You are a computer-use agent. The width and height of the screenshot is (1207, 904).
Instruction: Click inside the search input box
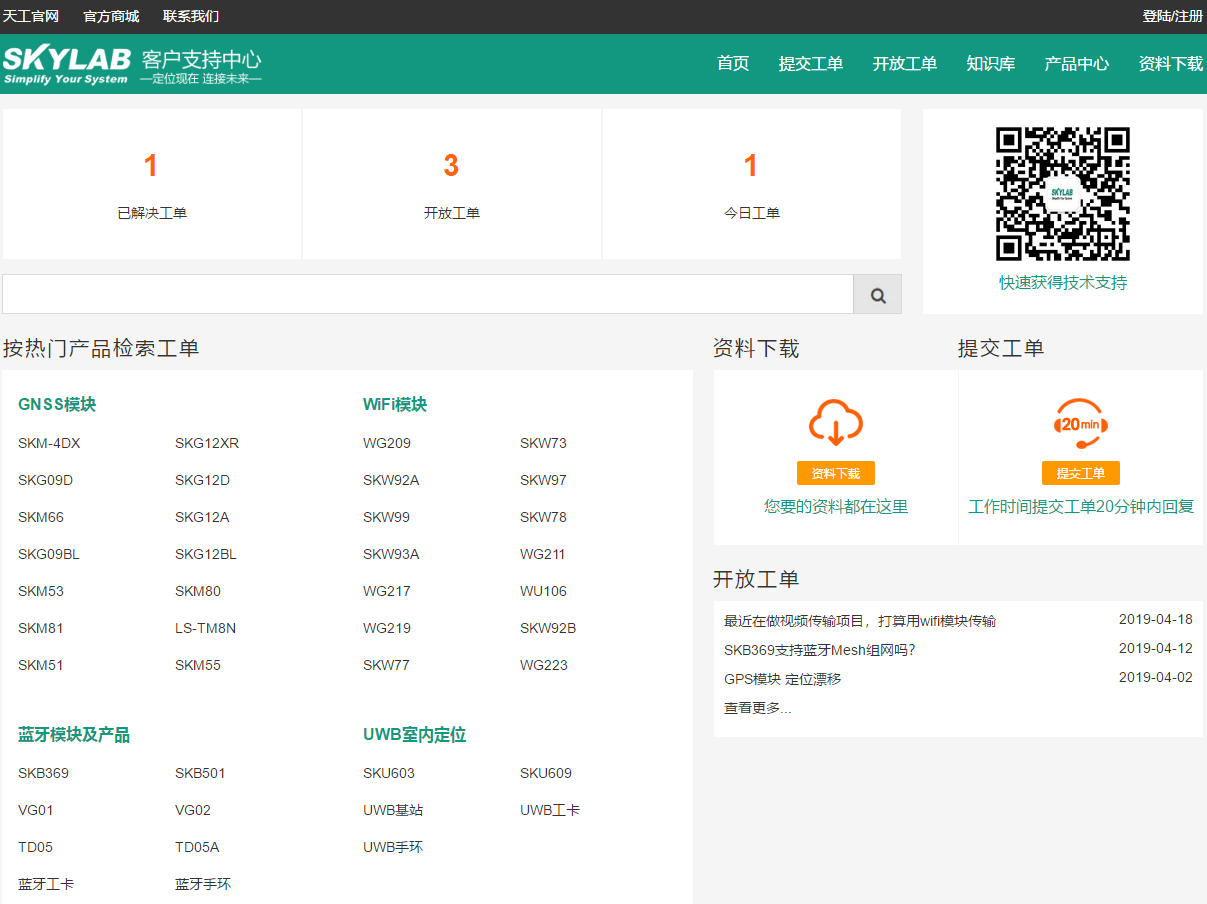tap(420, 294)
